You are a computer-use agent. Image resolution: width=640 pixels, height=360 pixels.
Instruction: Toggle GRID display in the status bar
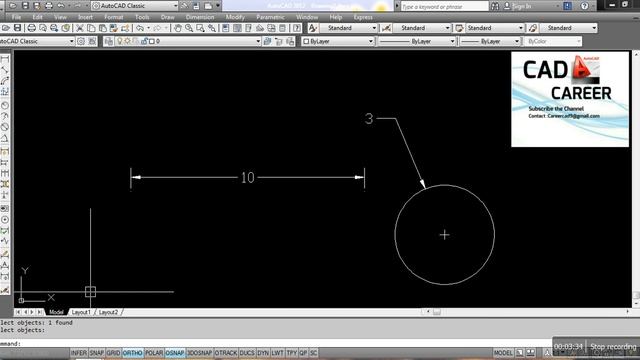pyautogui.click(x=113, y=353)
